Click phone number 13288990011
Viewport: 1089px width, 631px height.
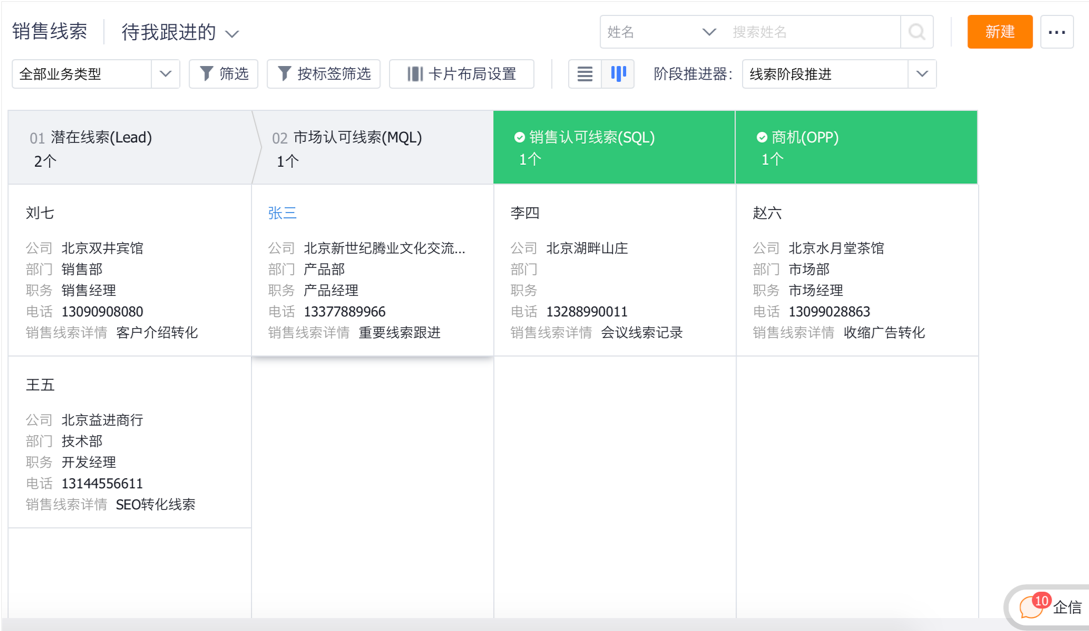coord(587,312)
